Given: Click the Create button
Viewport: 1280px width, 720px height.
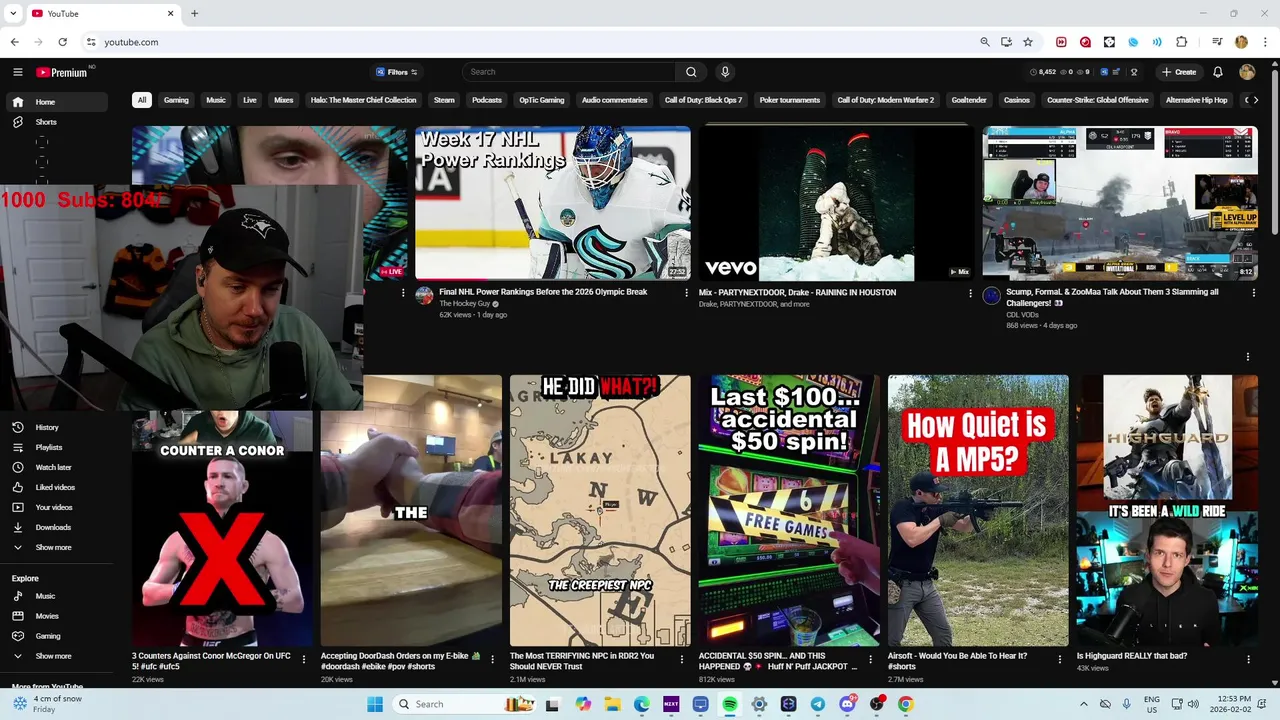Looking at the screenshot, I should click(x=1179, y=72).
